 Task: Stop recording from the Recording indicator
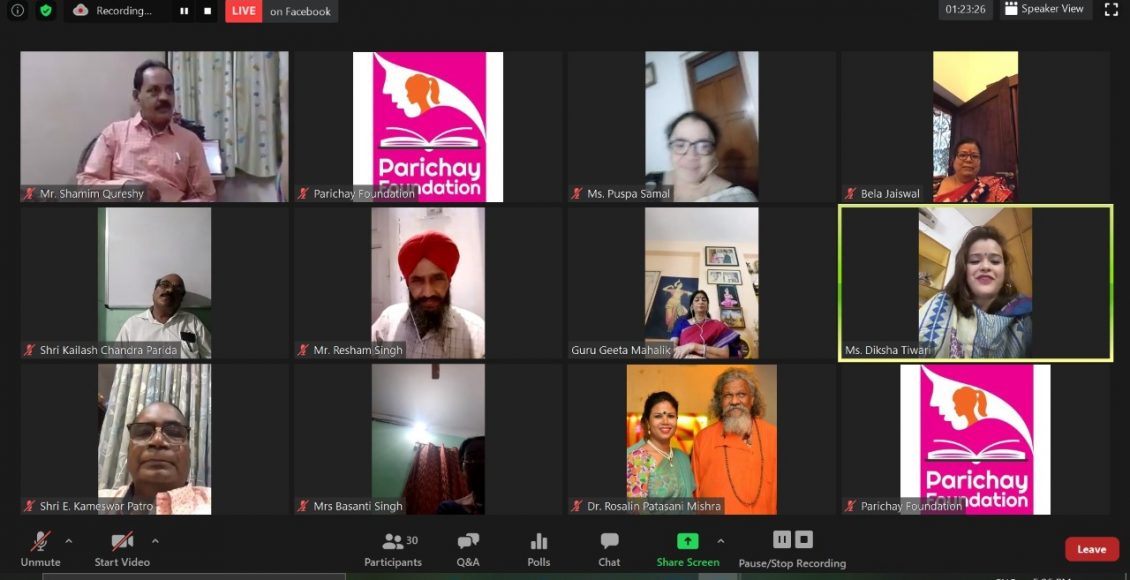(208, 11)
